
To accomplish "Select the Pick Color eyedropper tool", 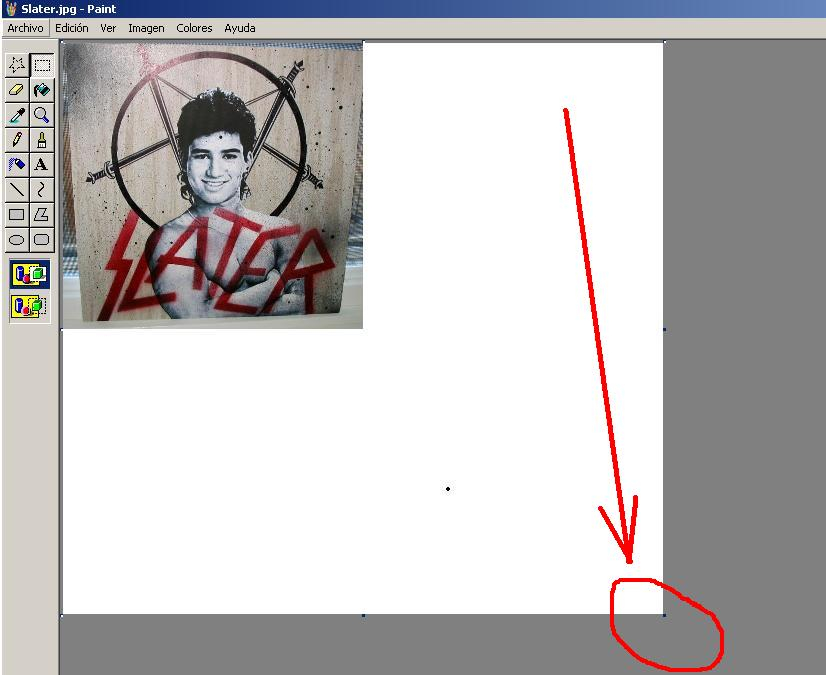I will (x=17, y=115).
